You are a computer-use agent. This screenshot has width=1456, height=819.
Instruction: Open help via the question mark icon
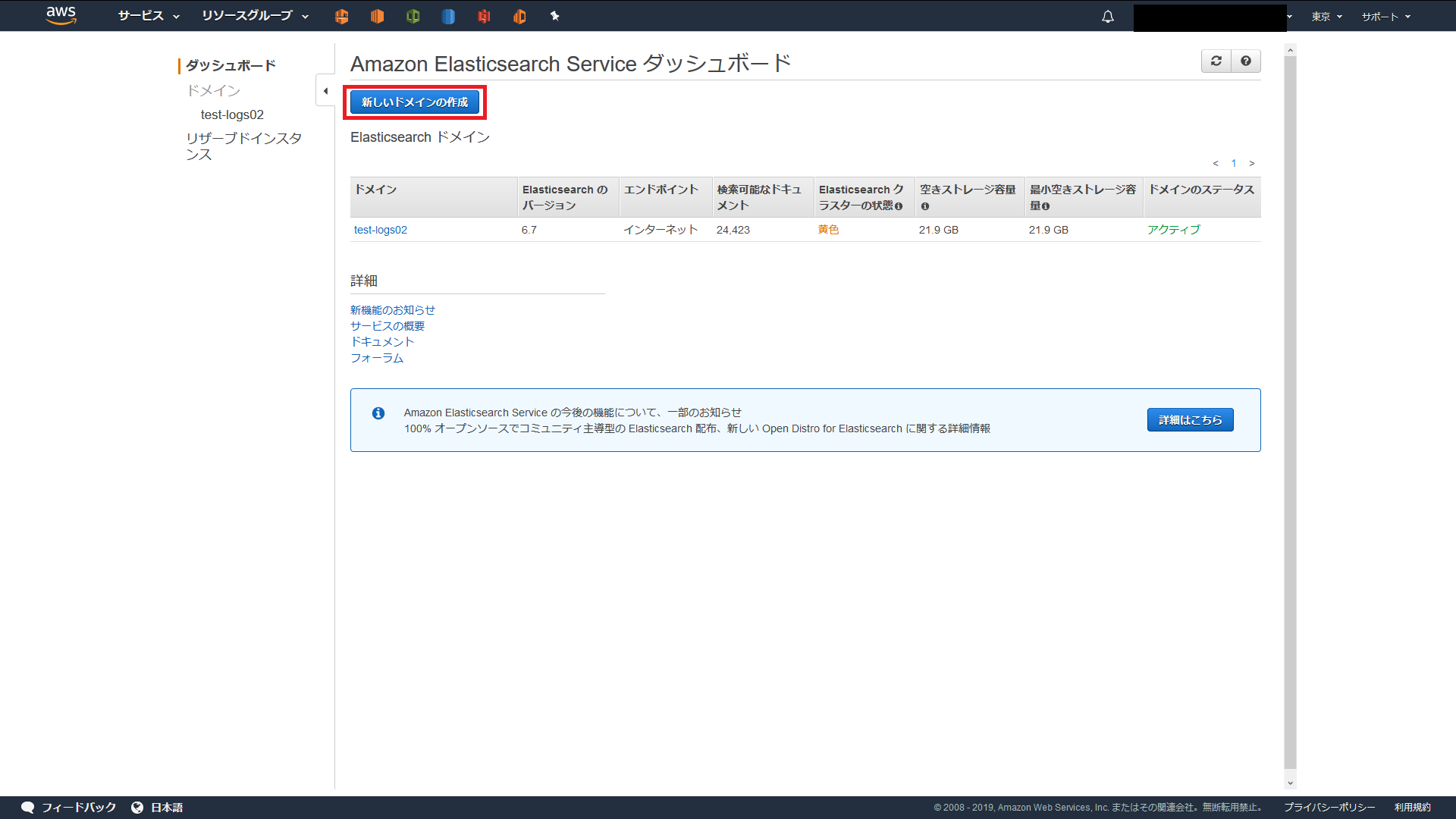[x=1245, y=61]
